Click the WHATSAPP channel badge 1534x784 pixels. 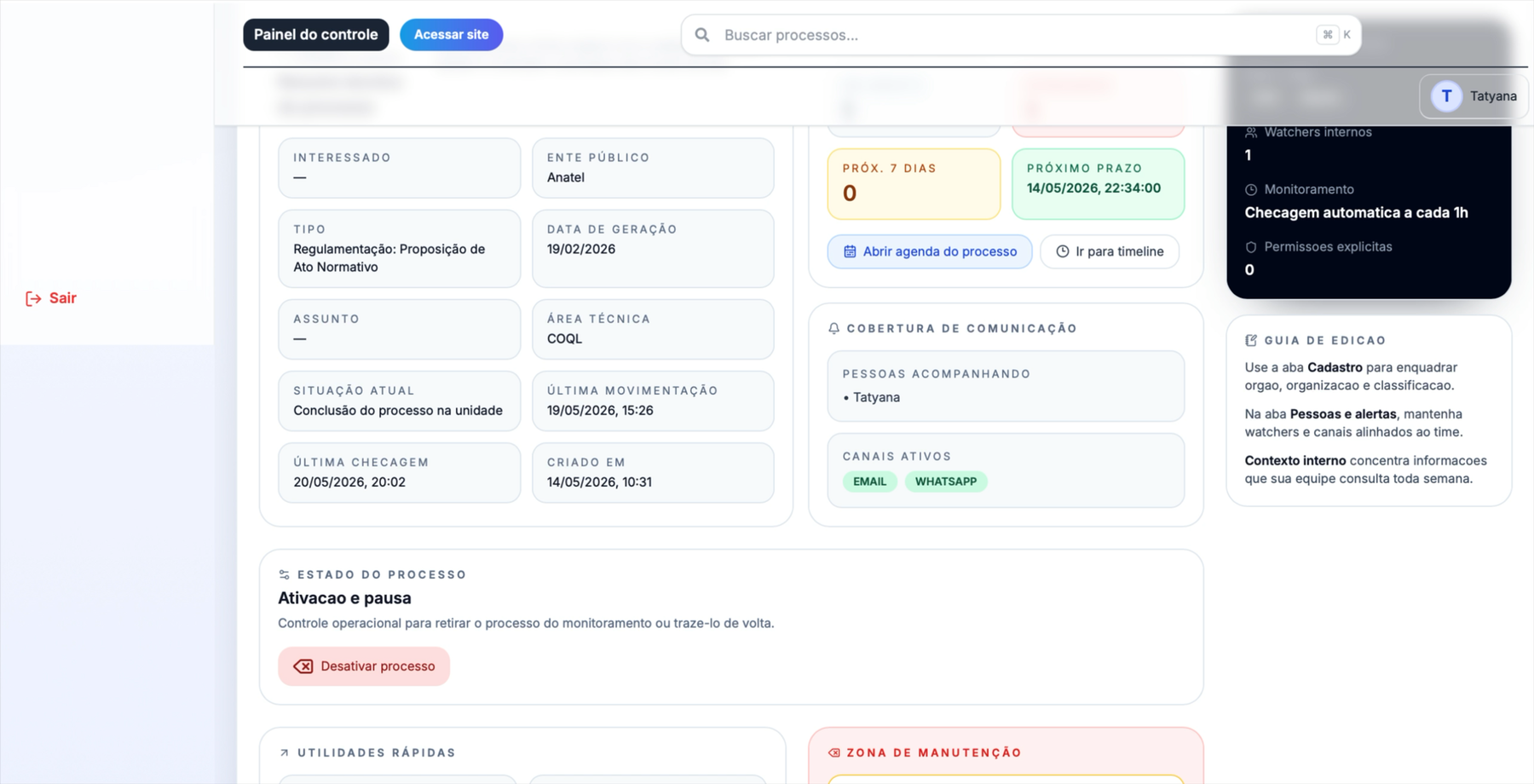[x=946, y=481]
